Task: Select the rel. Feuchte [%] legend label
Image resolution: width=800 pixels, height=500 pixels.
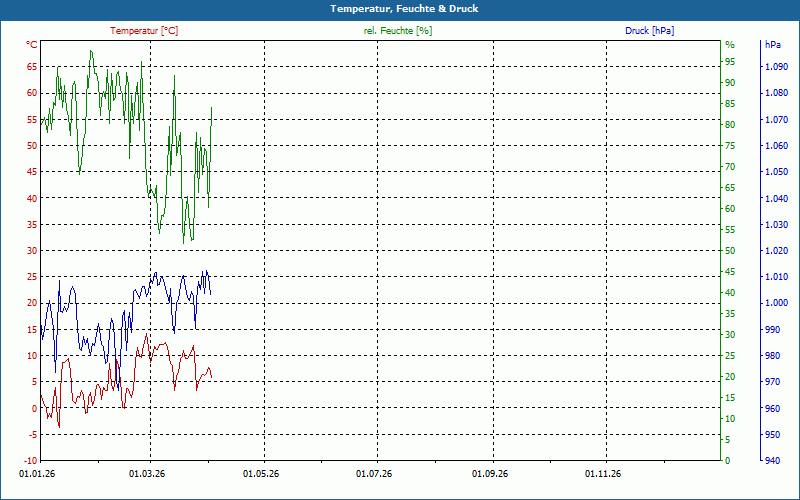Action: point(397,31)
